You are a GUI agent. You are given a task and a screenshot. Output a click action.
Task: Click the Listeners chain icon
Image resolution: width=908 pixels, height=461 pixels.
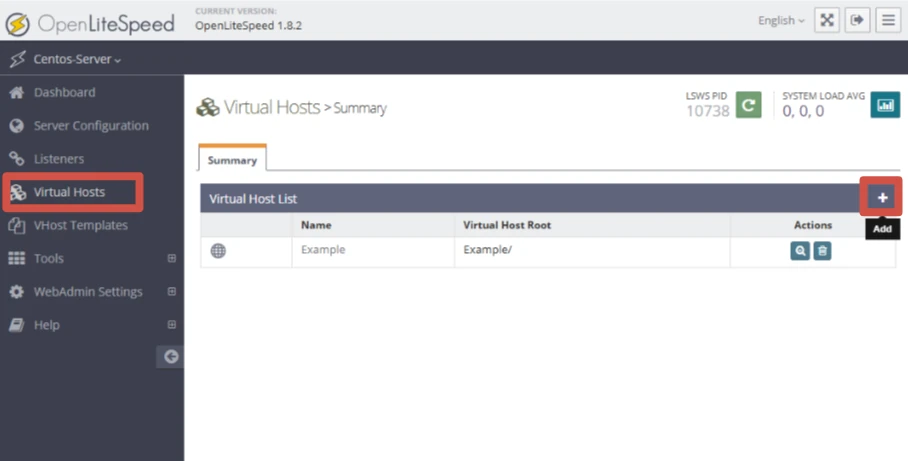[17, 159]
